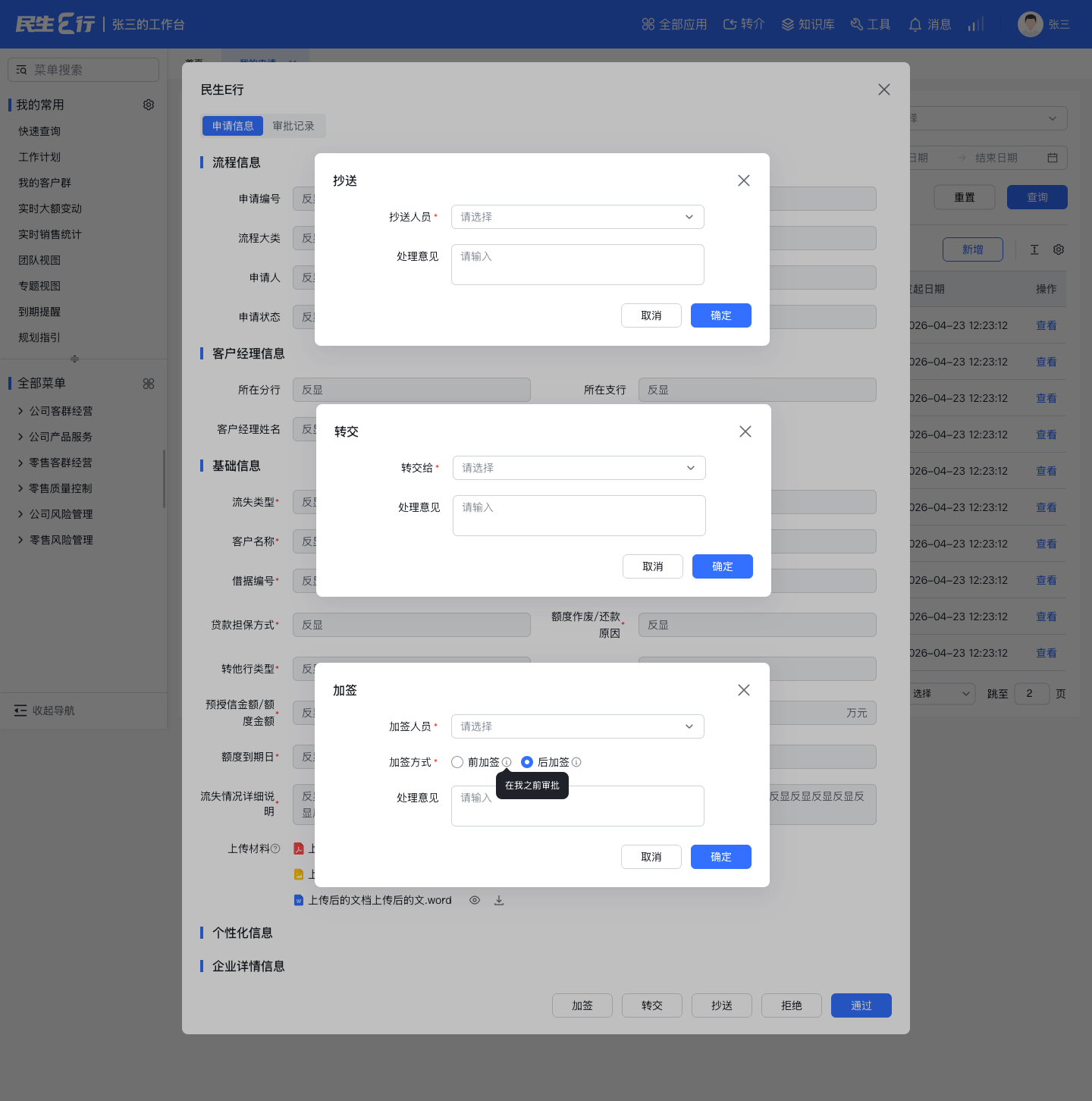Open the 加签人员 dropdown
The height and width of the screenshot is (1101, 1092).
(x=578, y=726)
